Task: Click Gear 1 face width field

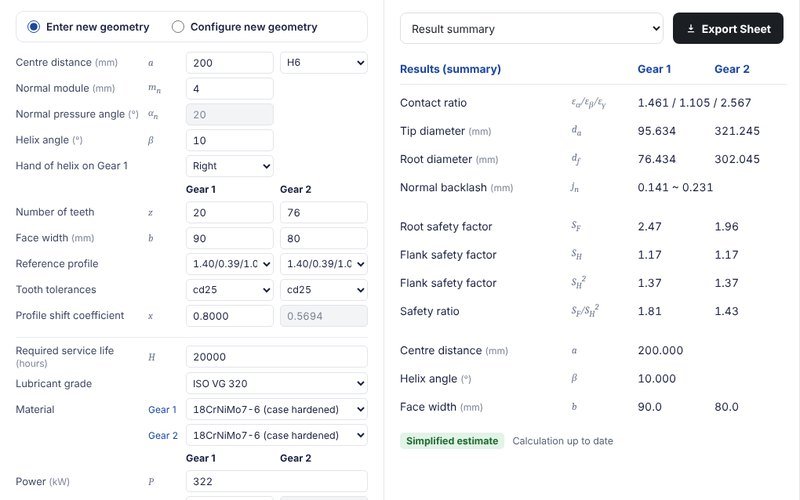Action: 230,238
